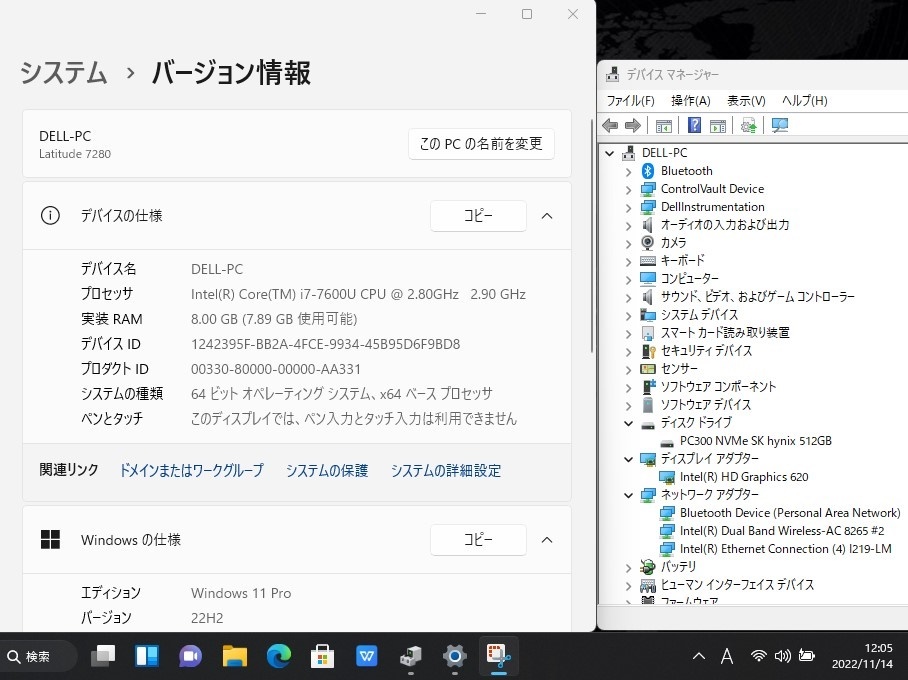Collapse the ディスプレイ アダプター category

(628, 458)
